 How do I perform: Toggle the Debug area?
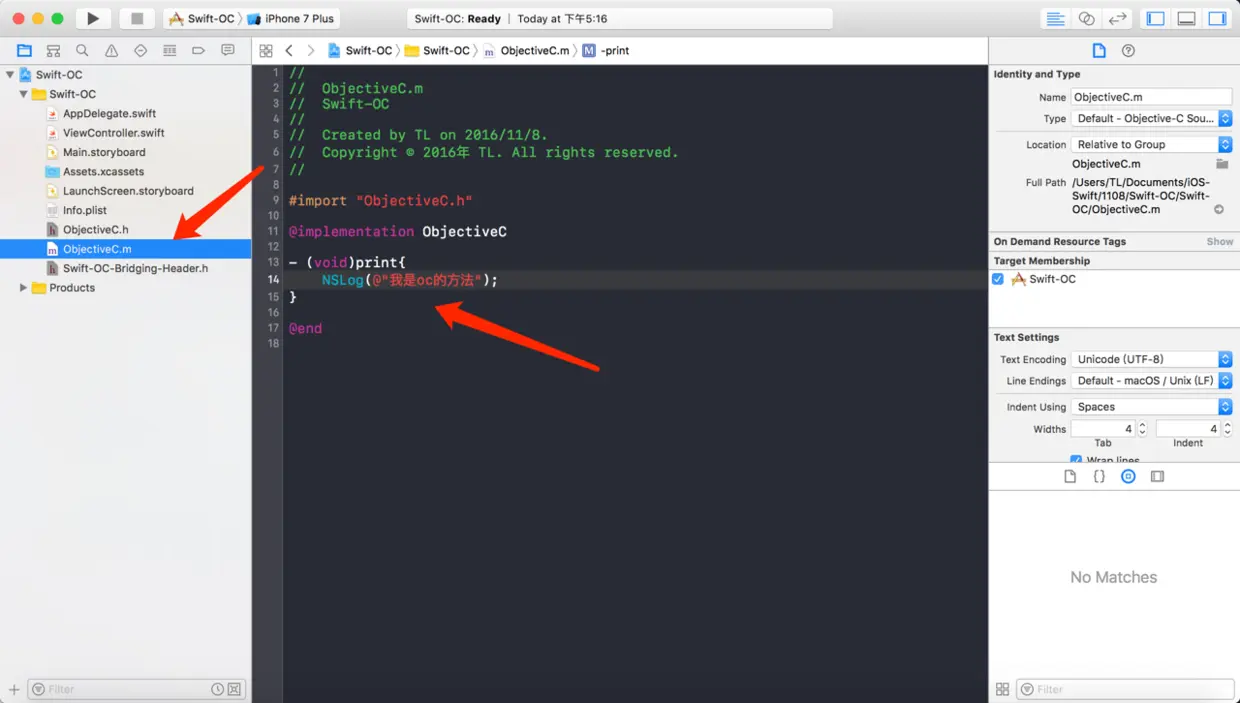(1186, 18)
